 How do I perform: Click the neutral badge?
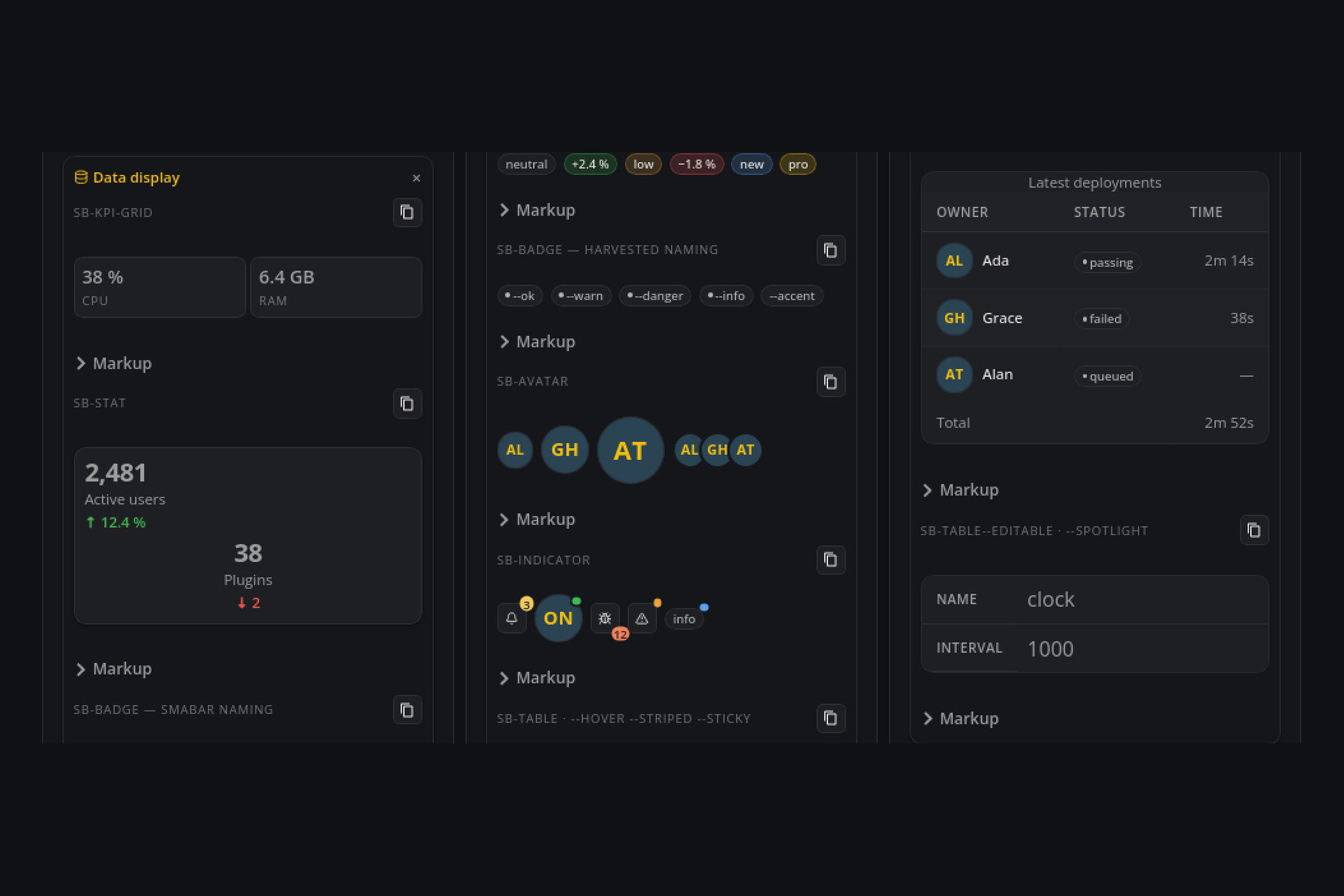(x=526, y=164)
